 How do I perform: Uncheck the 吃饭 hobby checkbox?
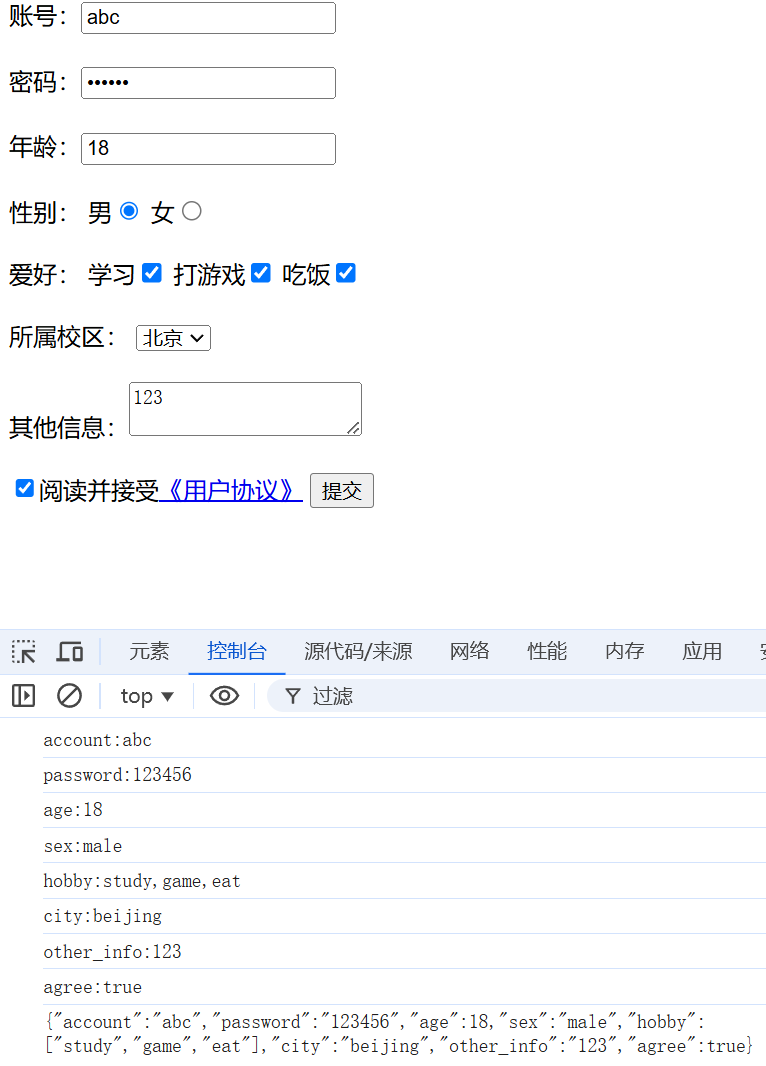[346, 273]
